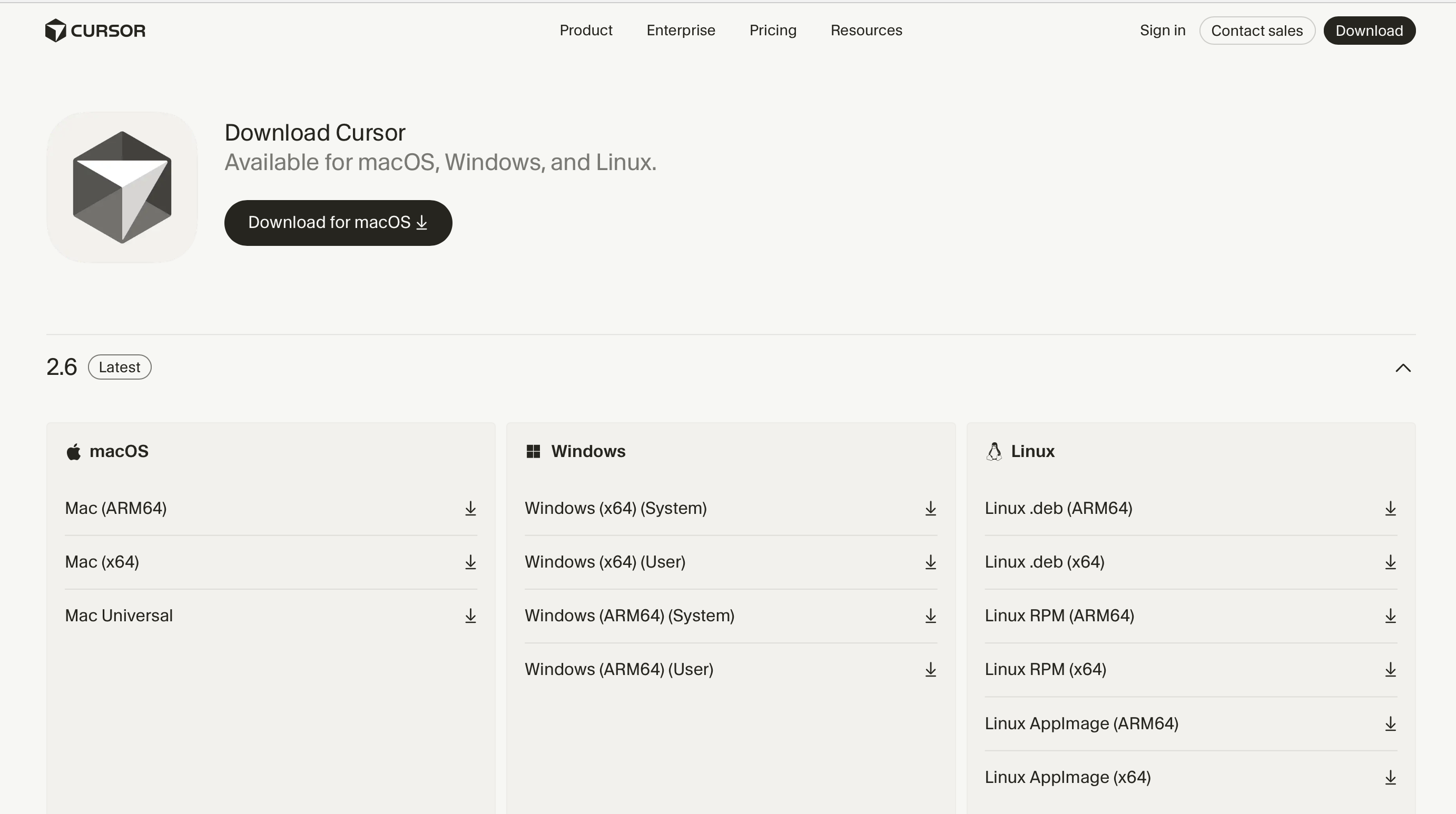Click the Contact sales button

[x=1256, y=31]
